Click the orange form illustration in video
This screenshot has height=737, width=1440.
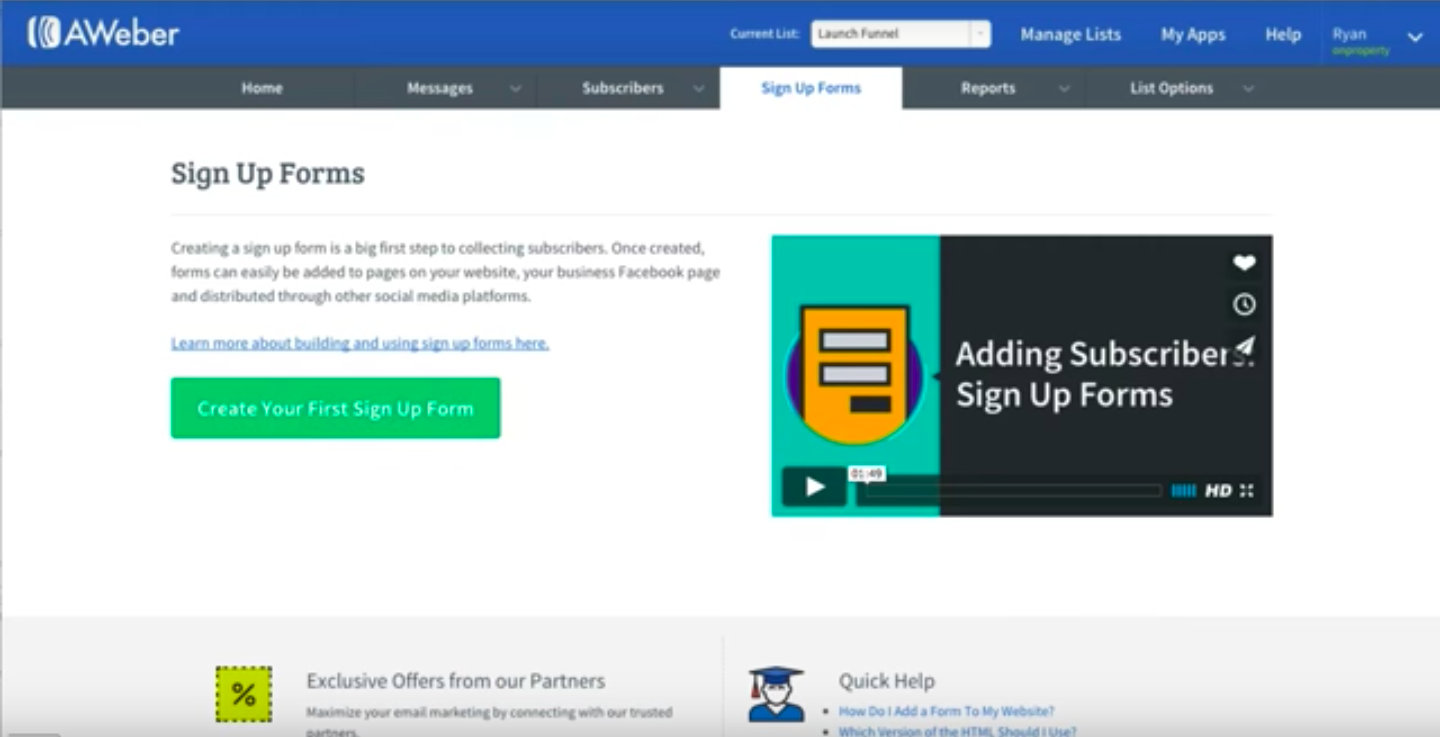coord(855,373)
